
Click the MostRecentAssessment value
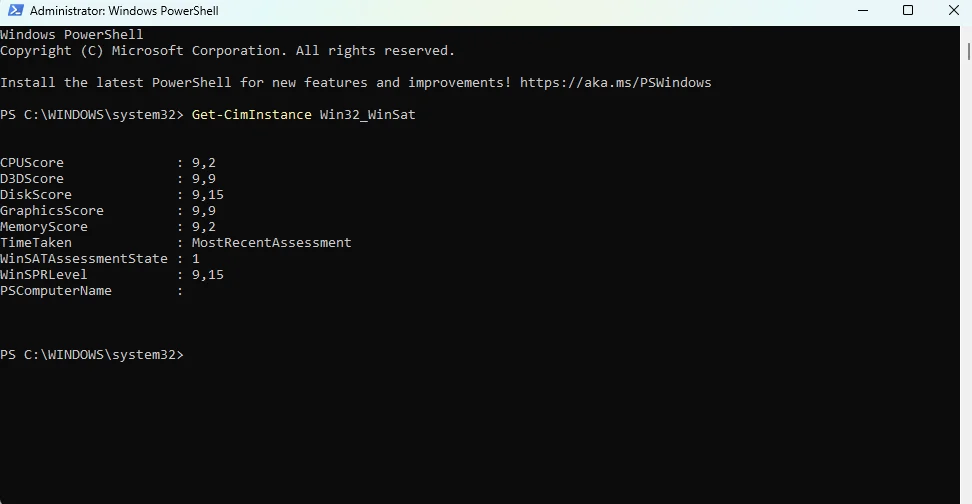(271, 243)
